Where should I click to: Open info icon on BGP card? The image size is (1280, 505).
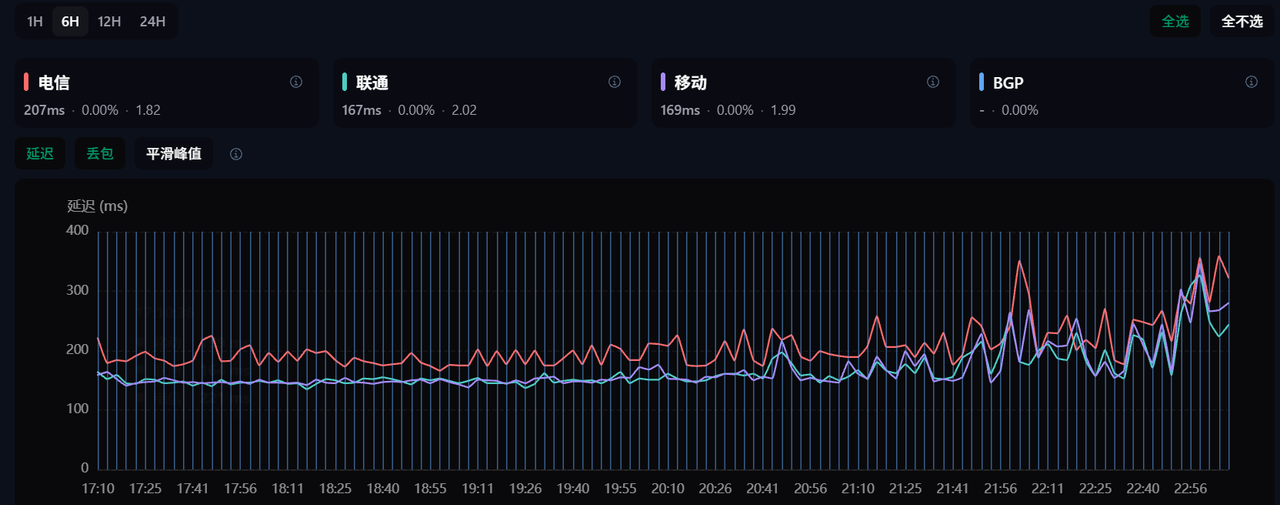point(1251,82)
